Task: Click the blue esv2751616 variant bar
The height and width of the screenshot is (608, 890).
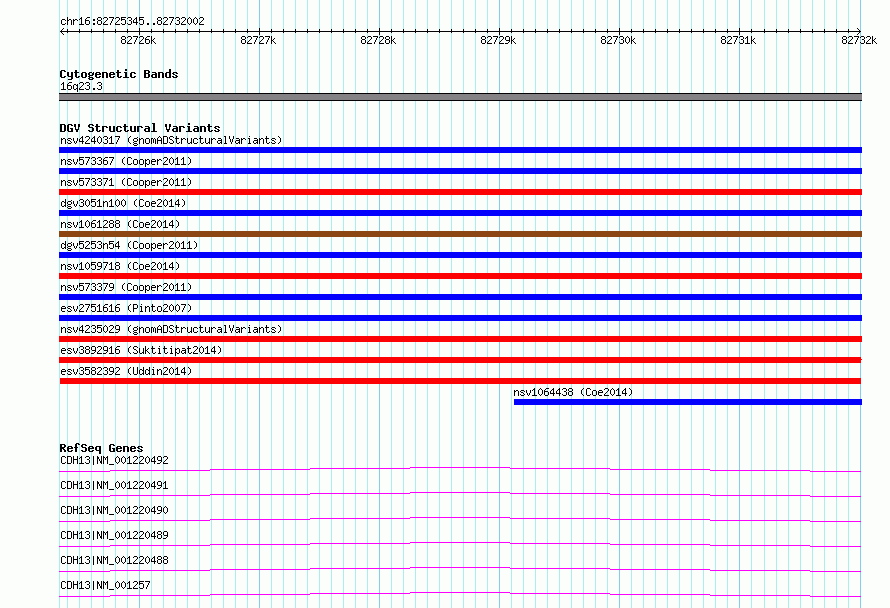Action: point(460,318)
